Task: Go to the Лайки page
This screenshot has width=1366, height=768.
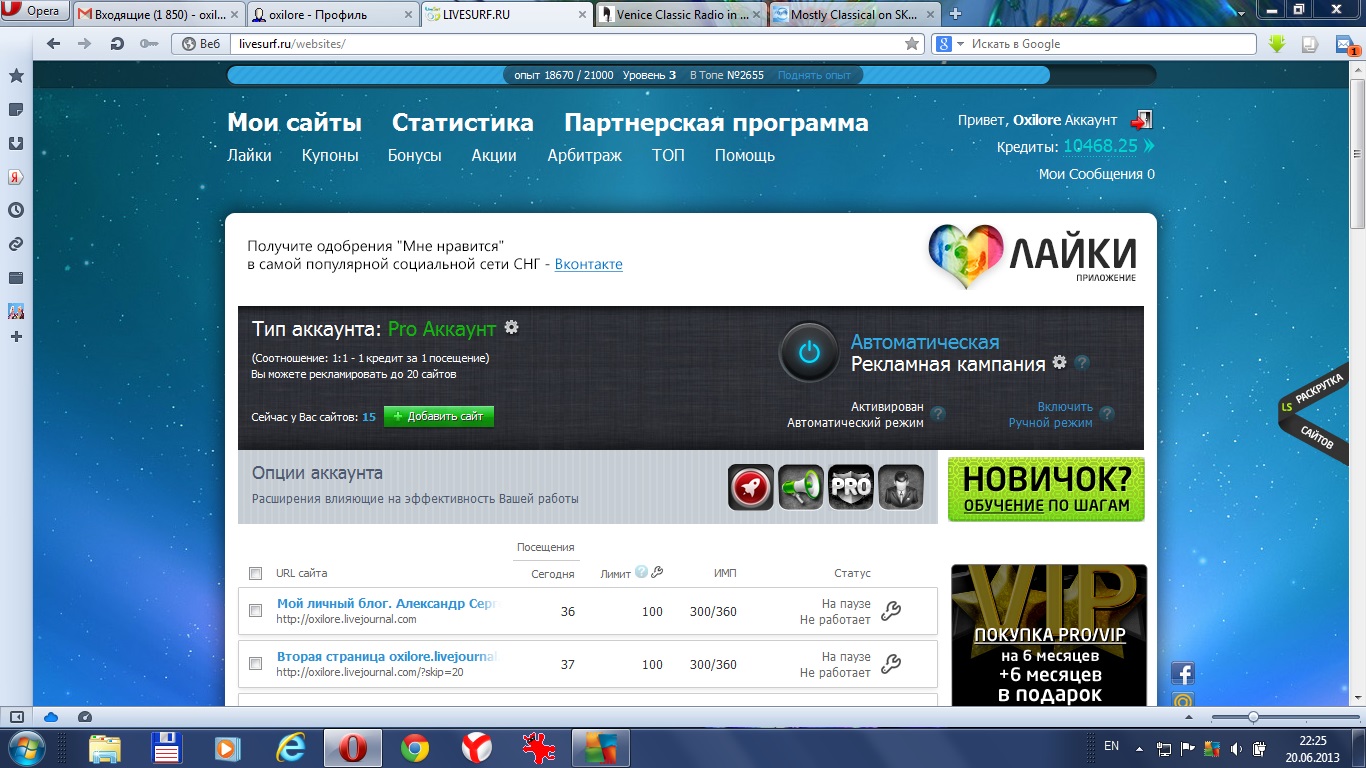Action: [x=249, y=155]
